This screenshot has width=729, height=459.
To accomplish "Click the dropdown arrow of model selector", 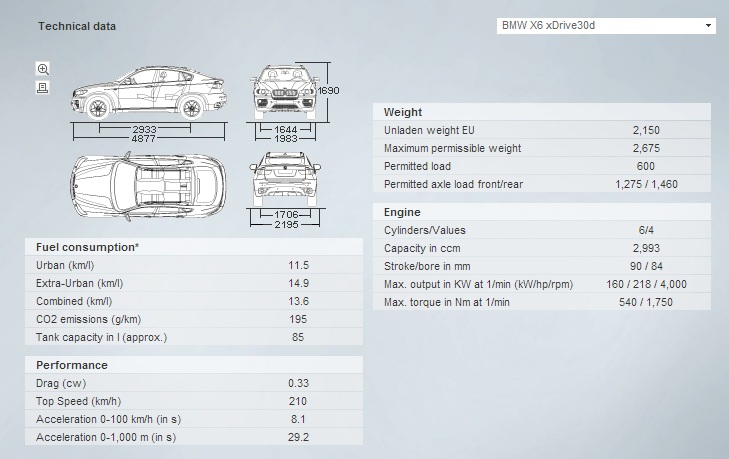I will [708, 26].
